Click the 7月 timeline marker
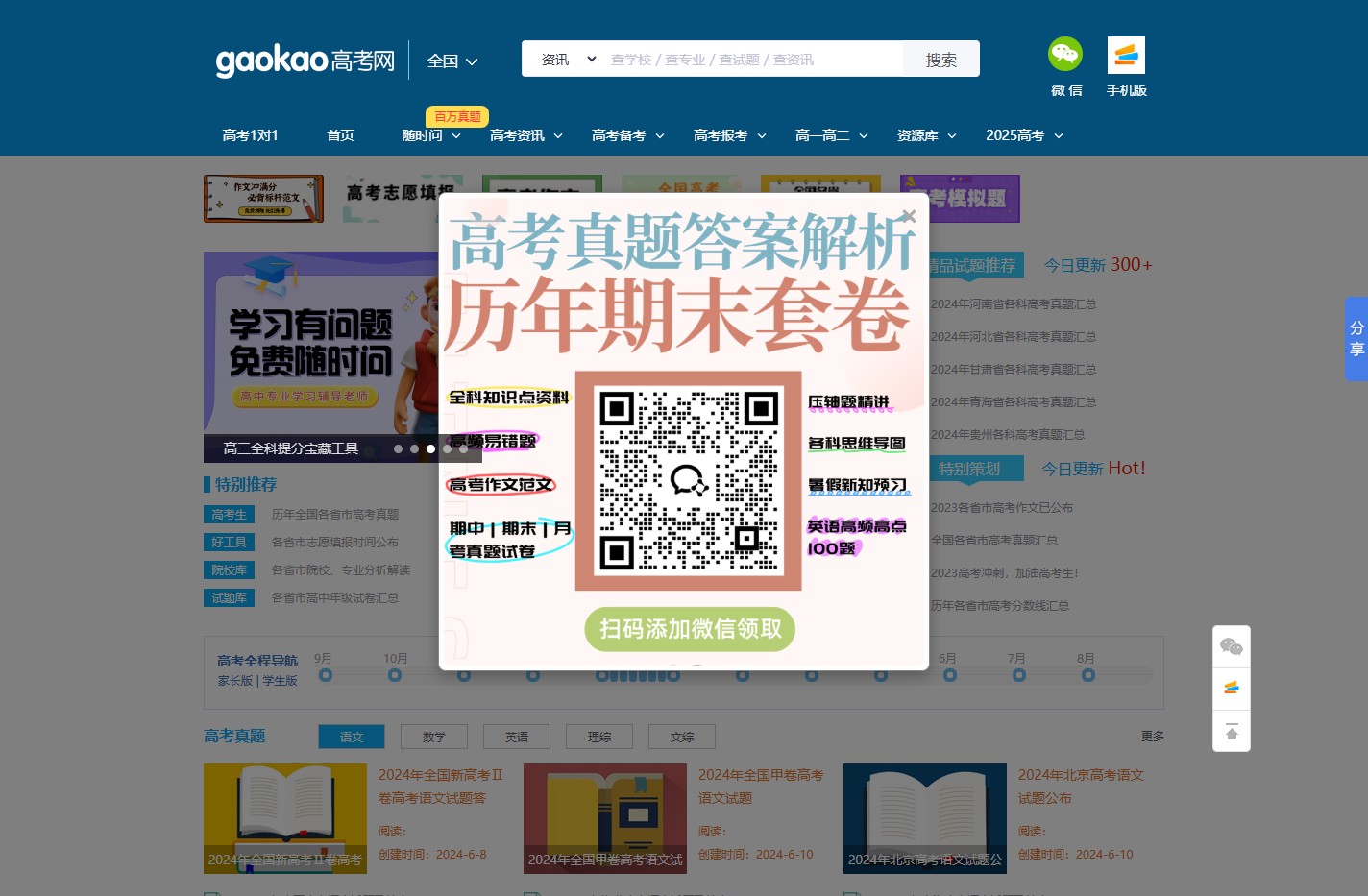 pyautogui.click(x=1018, y=675)
